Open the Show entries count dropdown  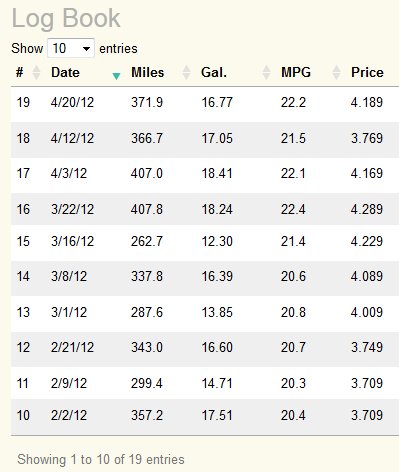click(71, 48)
